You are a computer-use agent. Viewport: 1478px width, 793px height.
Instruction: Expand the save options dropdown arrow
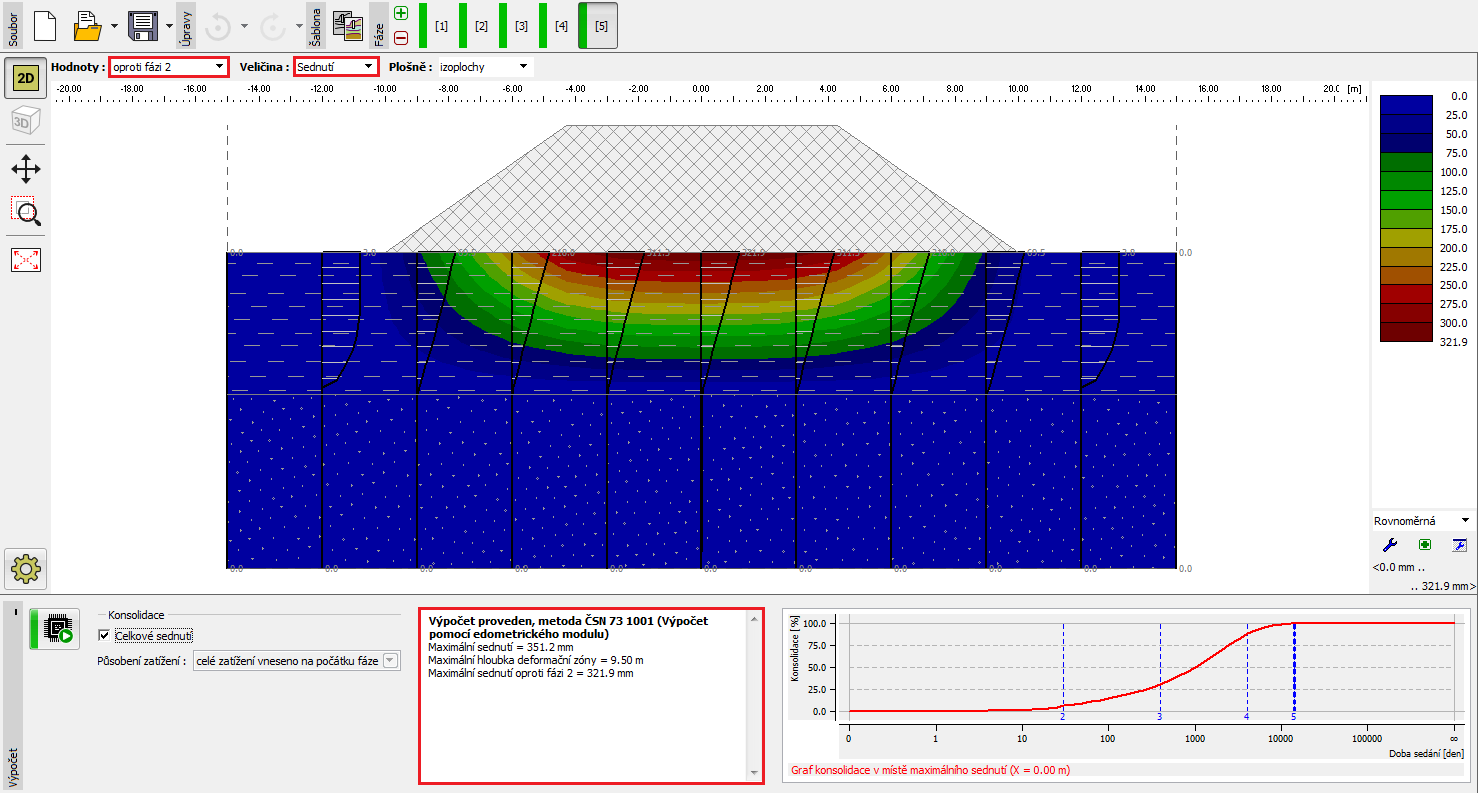[169, 26]
